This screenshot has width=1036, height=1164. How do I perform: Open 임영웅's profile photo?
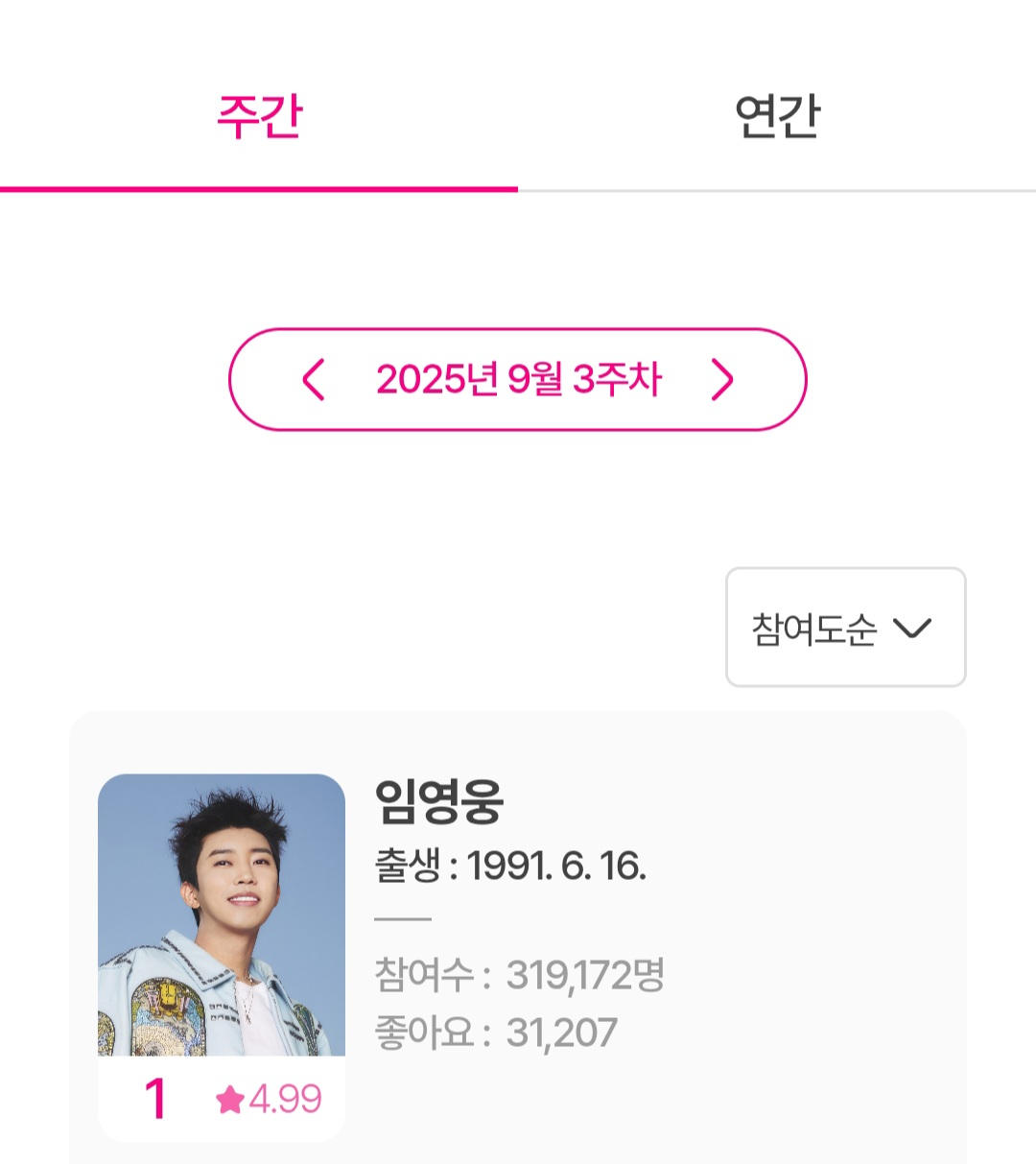(x=222, y=914)
